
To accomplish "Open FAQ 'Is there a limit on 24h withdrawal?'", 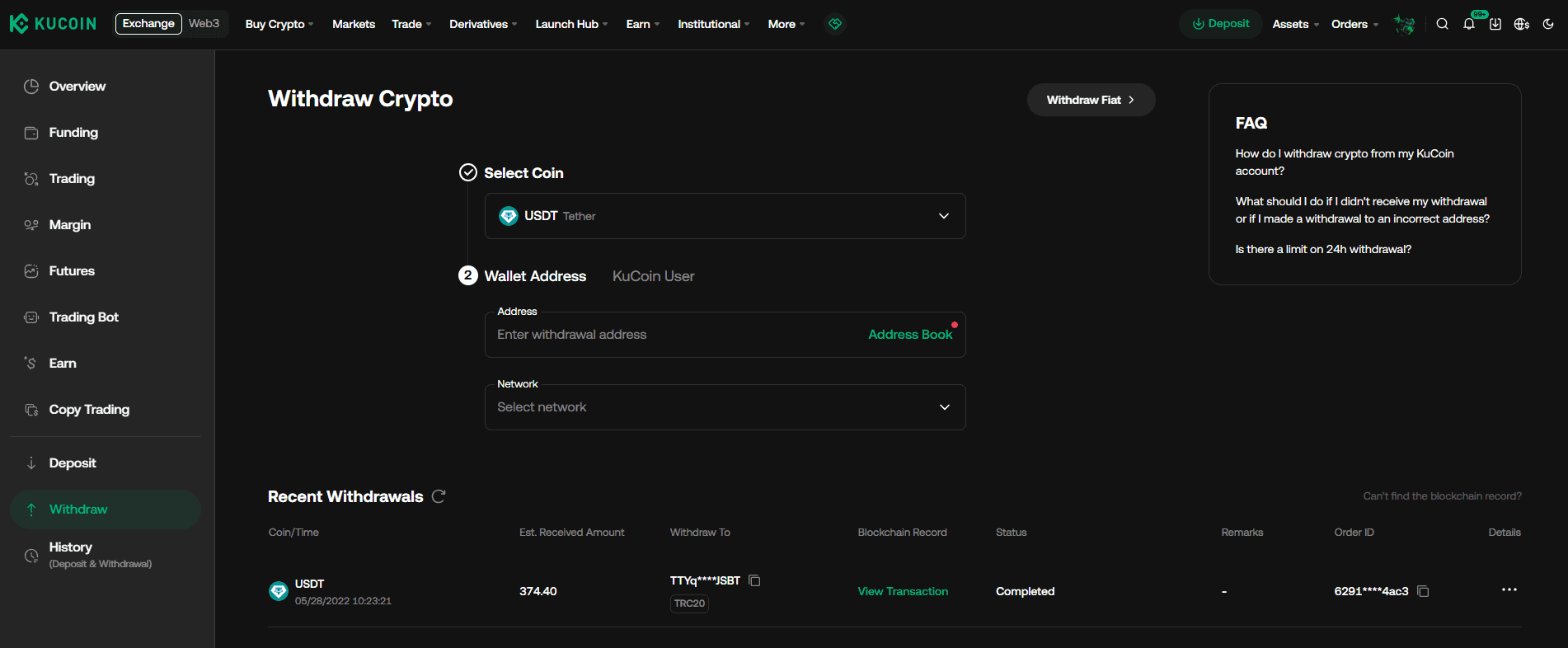I will pos(1323,250).
